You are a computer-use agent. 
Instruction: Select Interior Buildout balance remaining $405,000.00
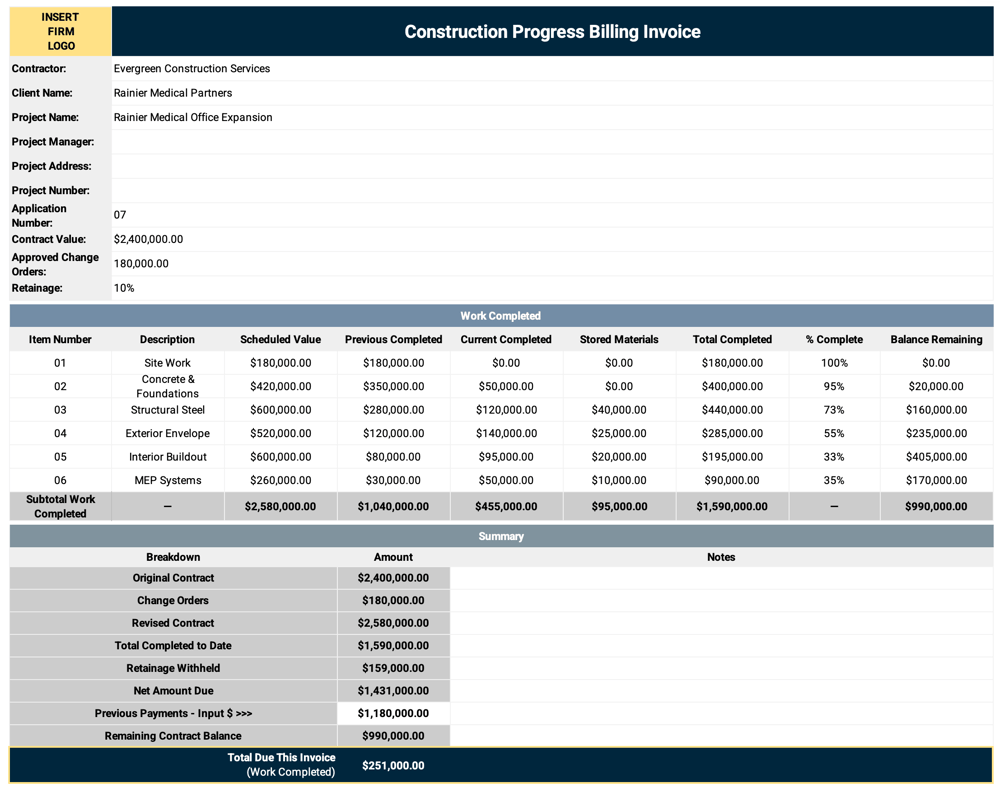(x=936, y=457)
